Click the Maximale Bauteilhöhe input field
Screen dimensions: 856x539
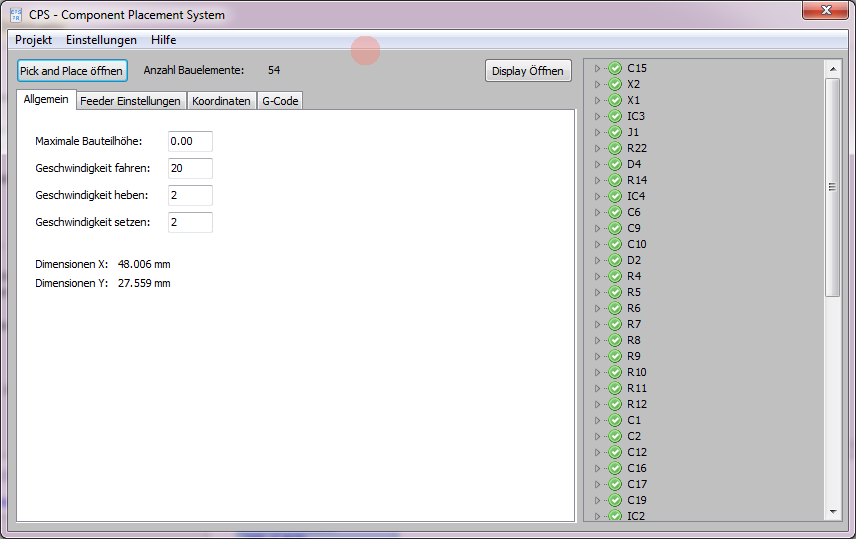[190, 141]
